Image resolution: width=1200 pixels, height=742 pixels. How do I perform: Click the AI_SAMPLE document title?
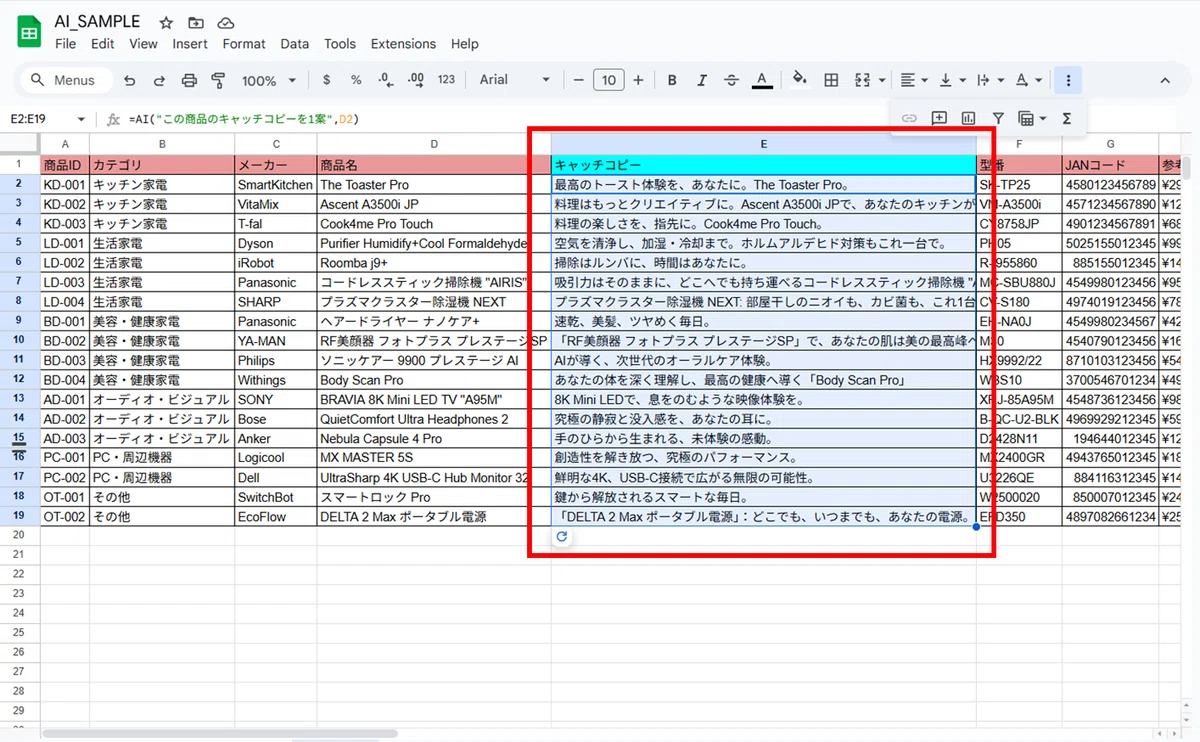tap(97, 22)
